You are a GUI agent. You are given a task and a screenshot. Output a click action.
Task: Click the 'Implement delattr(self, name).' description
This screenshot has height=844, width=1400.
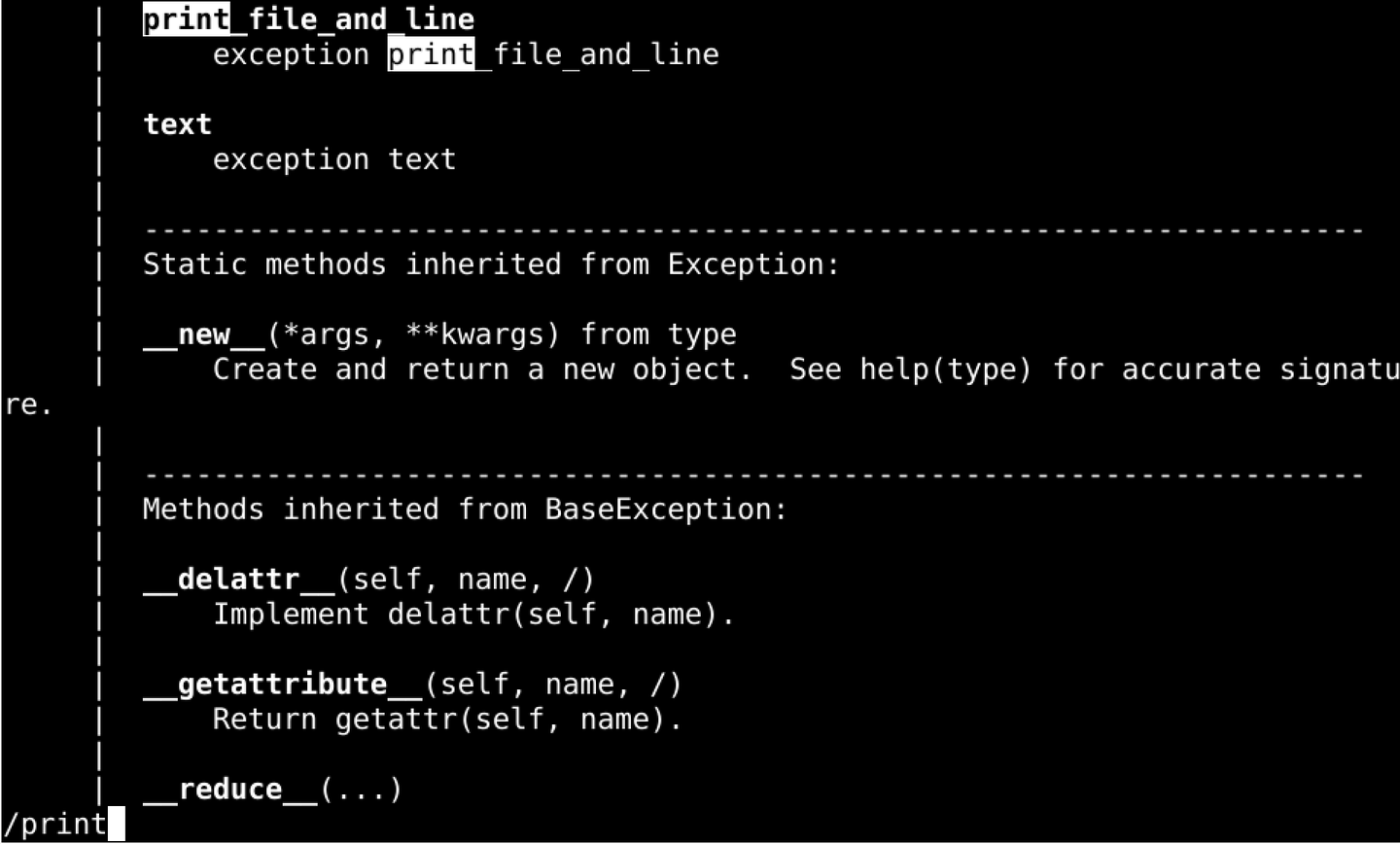click(473, 615)
